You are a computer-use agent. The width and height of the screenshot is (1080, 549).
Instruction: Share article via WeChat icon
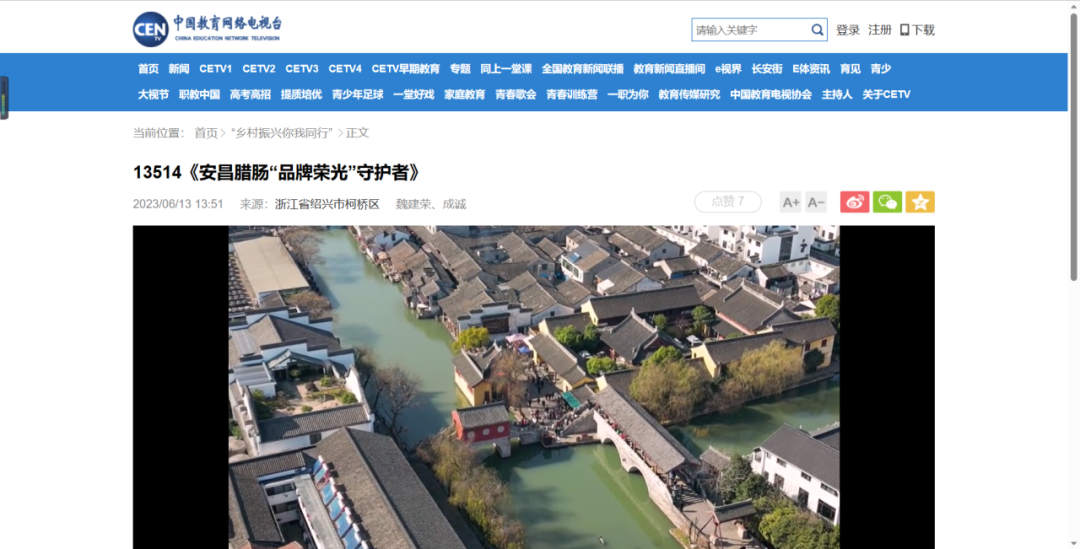(x=887, y=202)
